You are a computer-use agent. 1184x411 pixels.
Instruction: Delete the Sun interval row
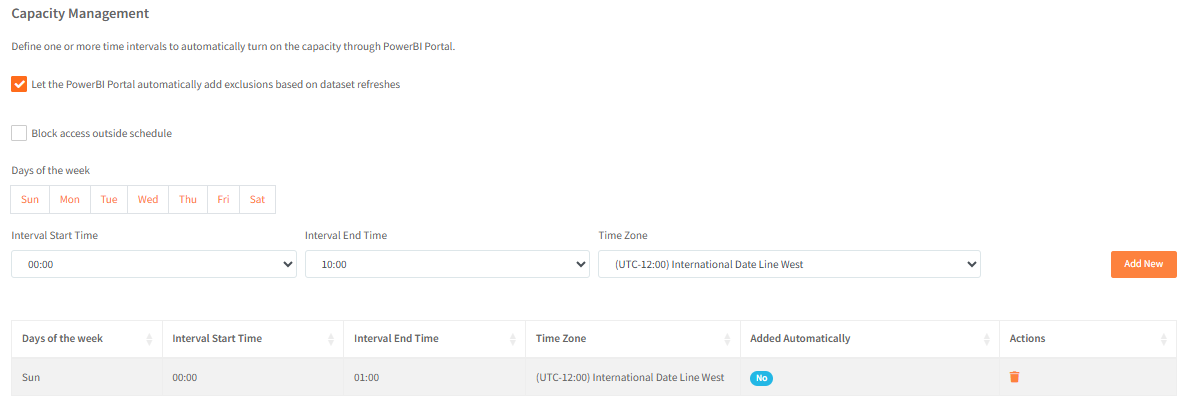pos(1014,377)
